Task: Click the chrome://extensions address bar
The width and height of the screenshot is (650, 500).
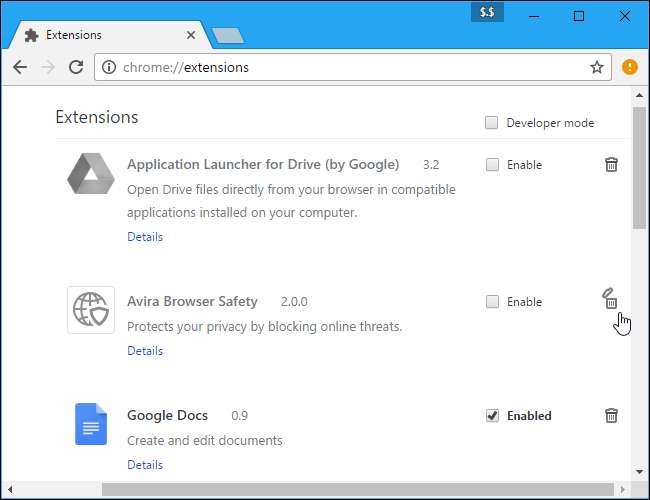Action: pos(340,68)
